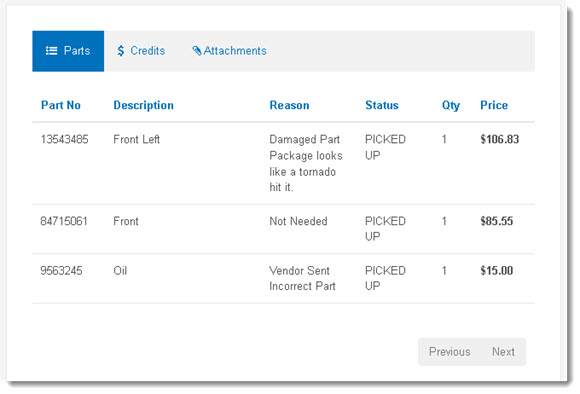Sort by Qty column header
Viewport: 580px width, 394px height.
451,106
